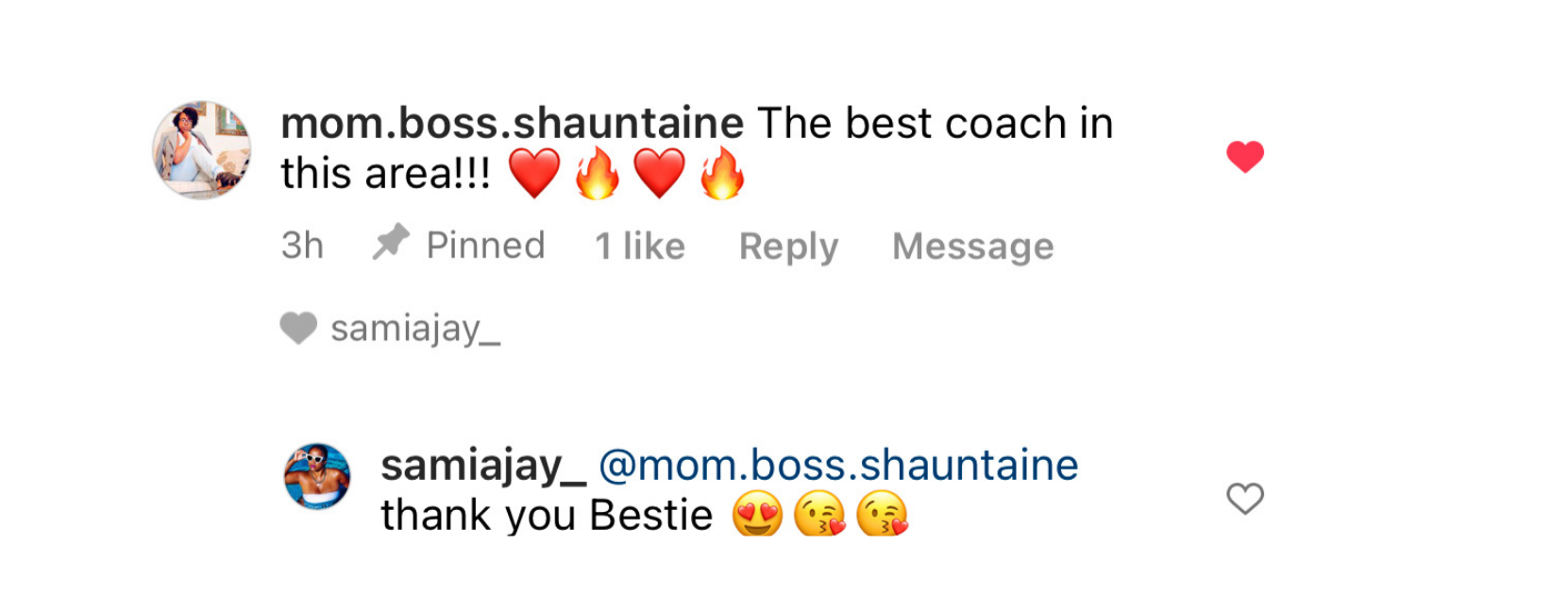Unlike mom.boss.shauntaine's comment with red heart
Image resolution: width=1568 pixels, height=596 pixels.
point(1244,156)
